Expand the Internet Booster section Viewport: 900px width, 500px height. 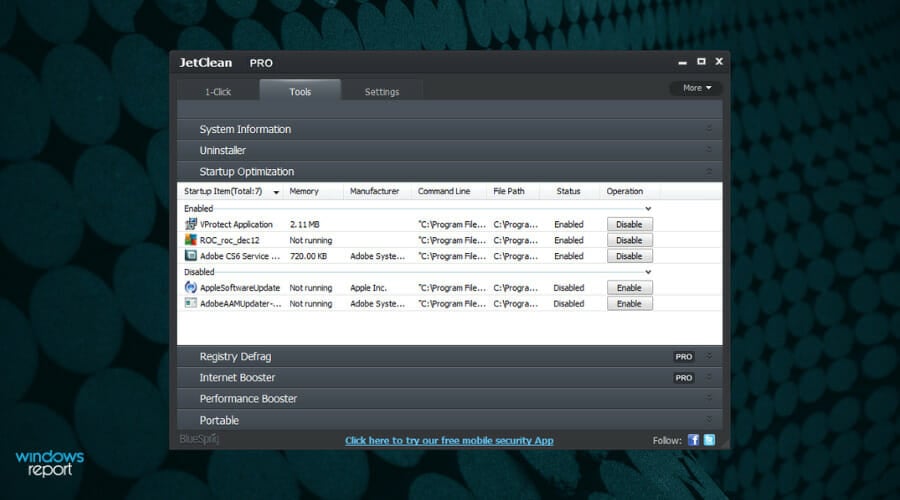point(449,378)
